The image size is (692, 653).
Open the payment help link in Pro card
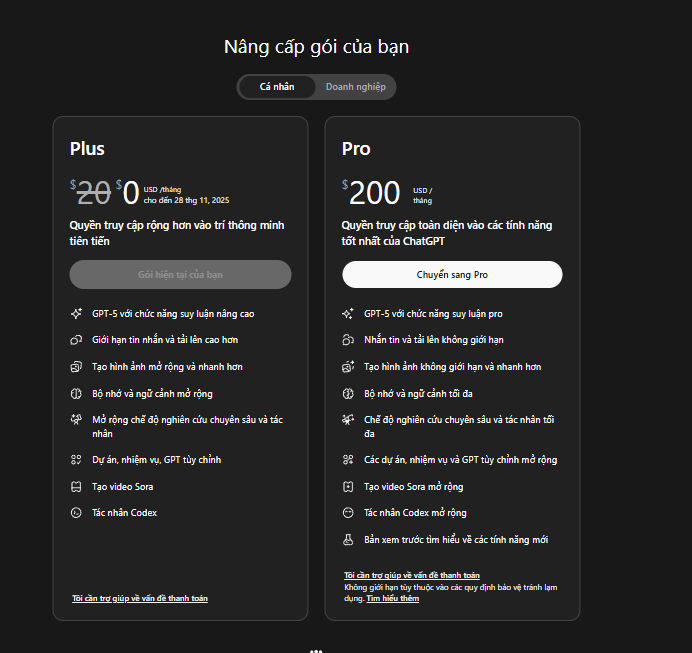pyautogui.click(x=411, y=575)
